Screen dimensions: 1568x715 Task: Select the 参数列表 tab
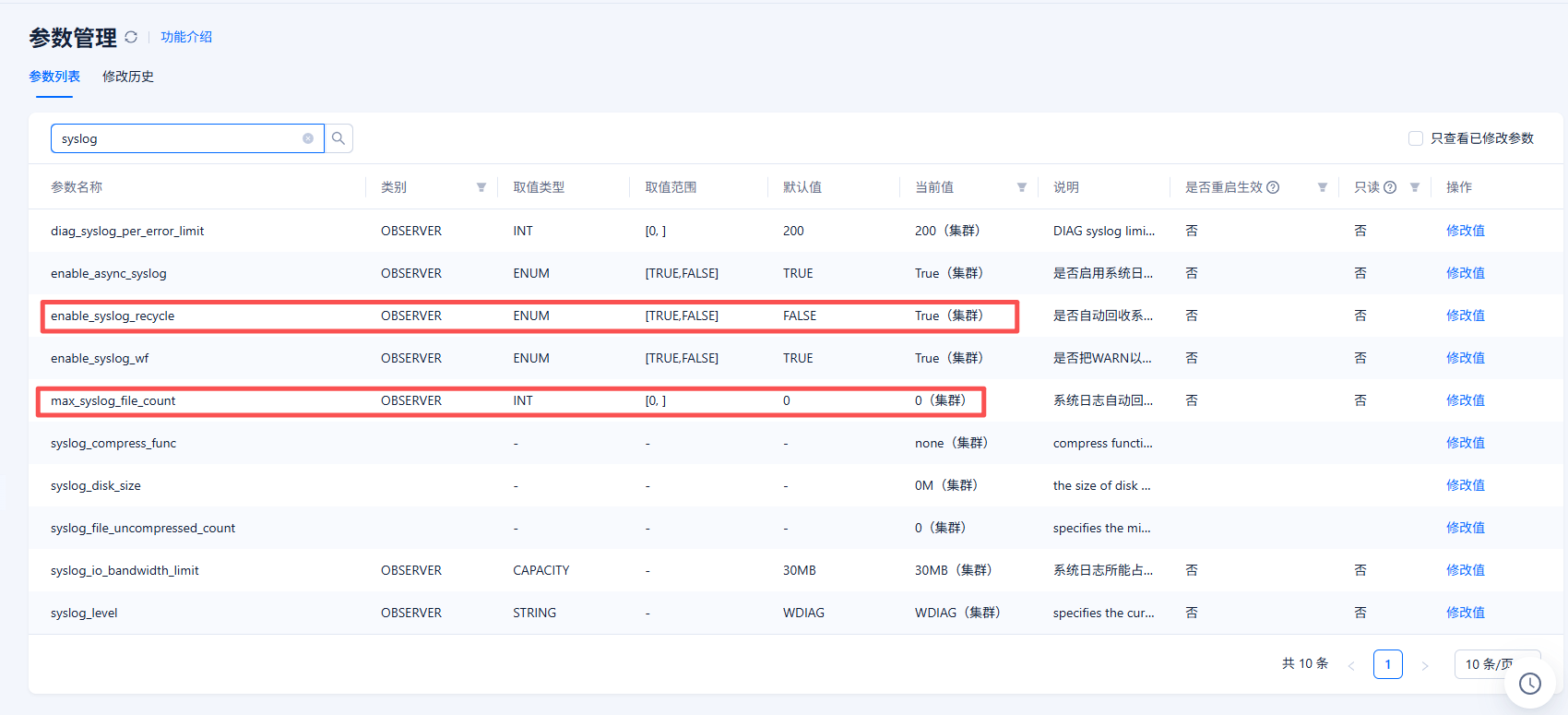pyautogui.click(x=54, y=77)
